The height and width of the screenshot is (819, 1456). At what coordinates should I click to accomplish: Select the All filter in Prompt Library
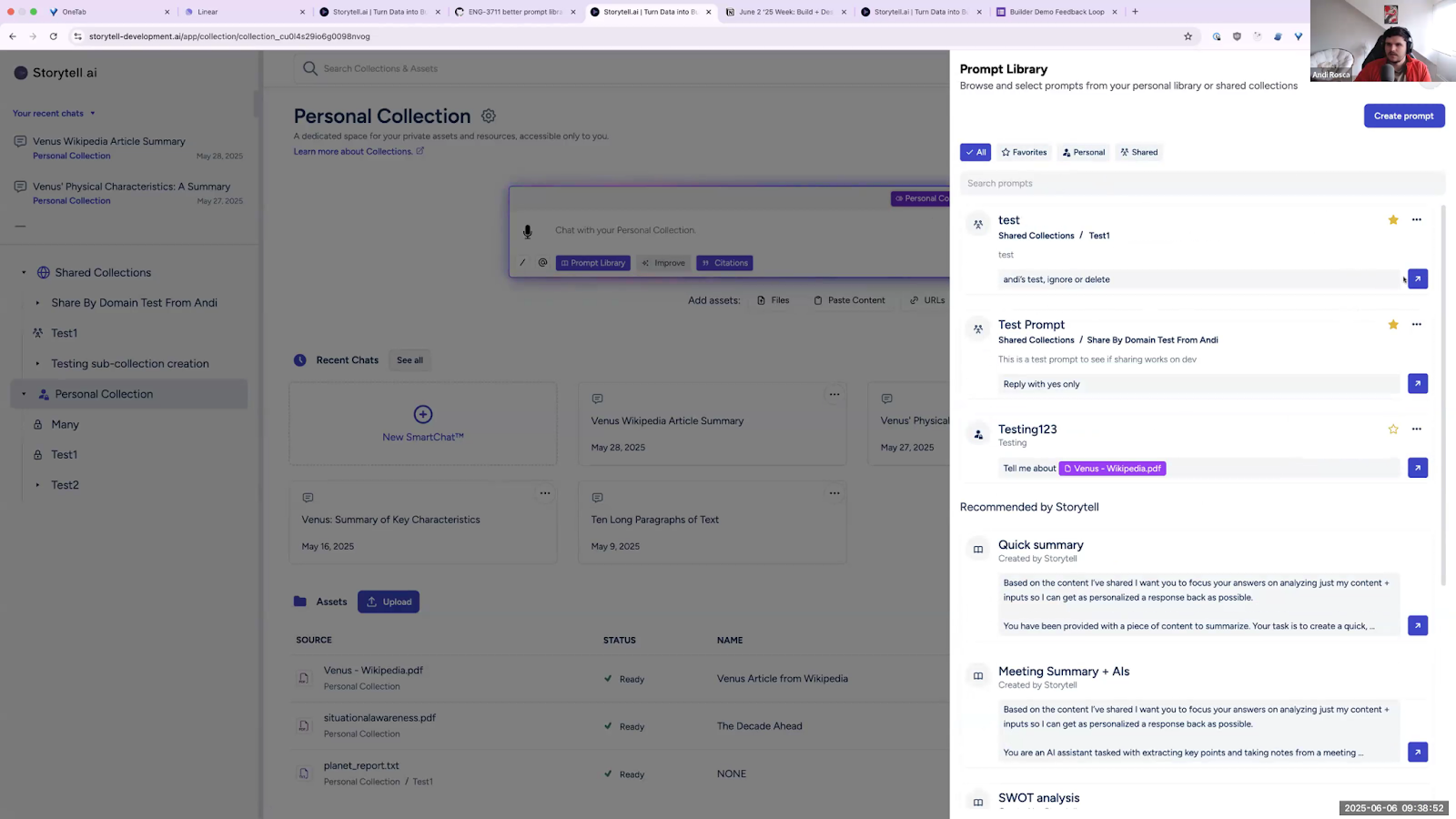coord(975,152)
